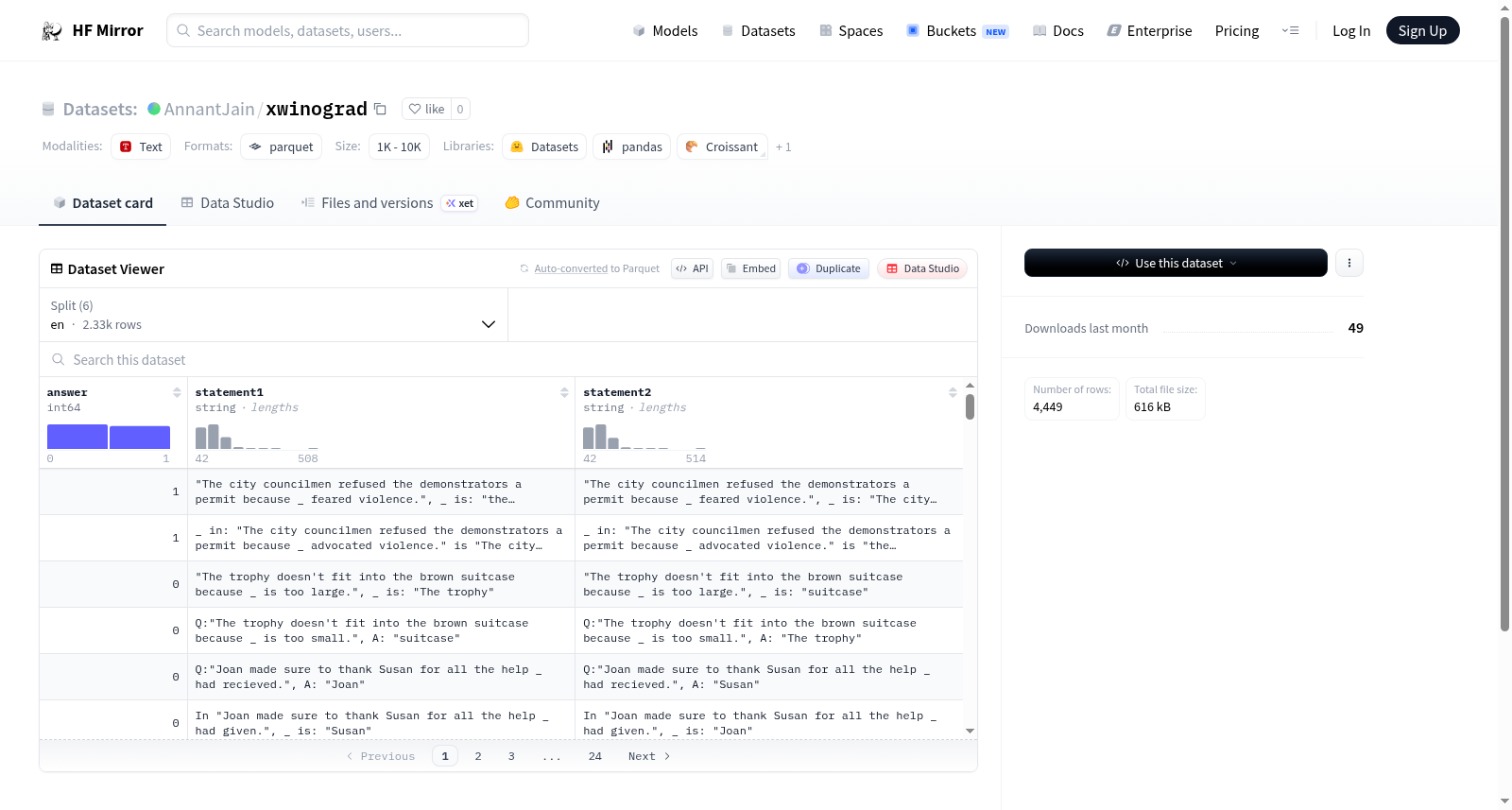1512x810 pixels.
Task: Click the API button in Dataset Viewer
Action: click(692, 268)
